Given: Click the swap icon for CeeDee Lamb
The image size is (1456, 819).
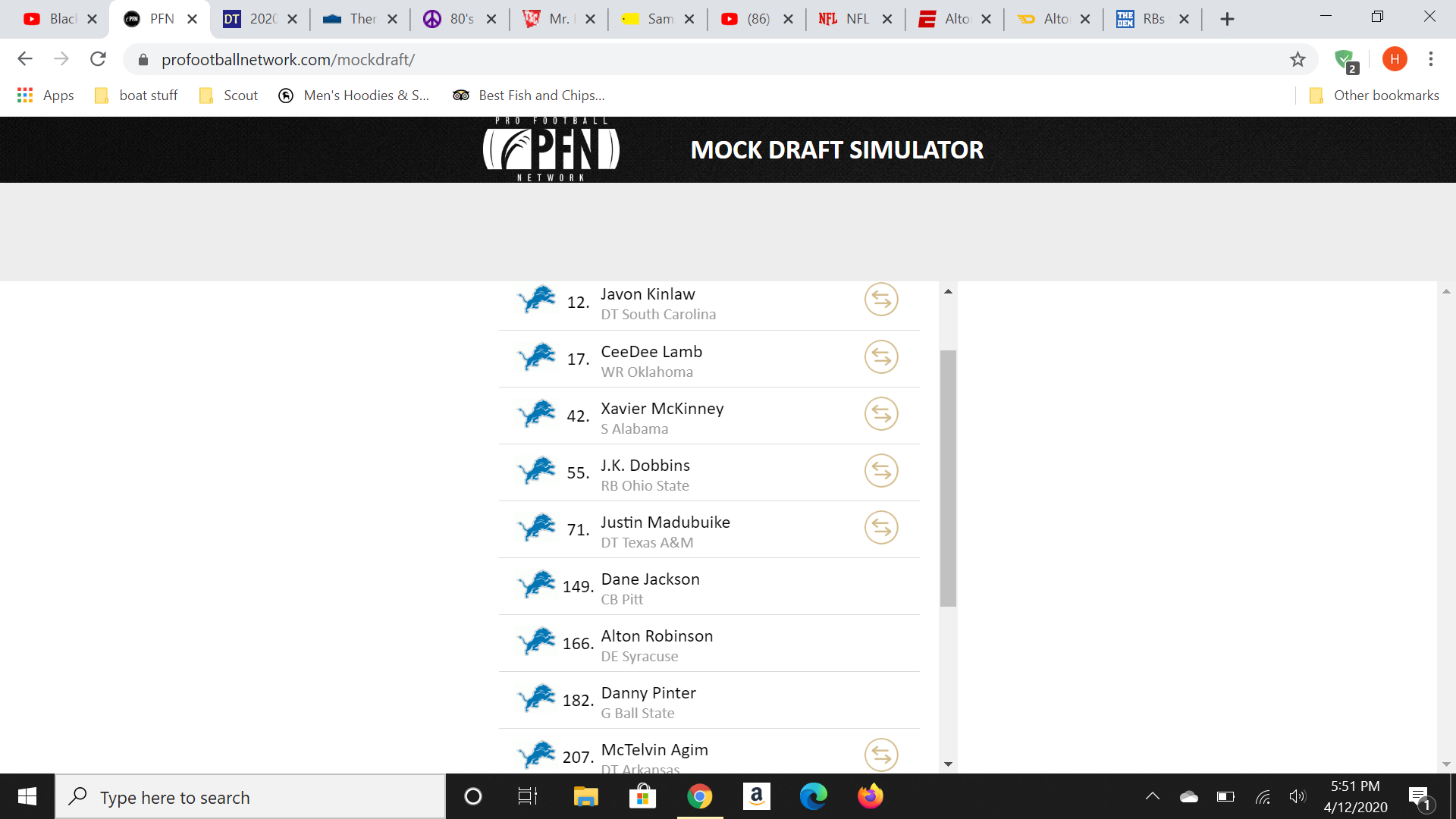Looking at the screenshot, I should [881, 357].
